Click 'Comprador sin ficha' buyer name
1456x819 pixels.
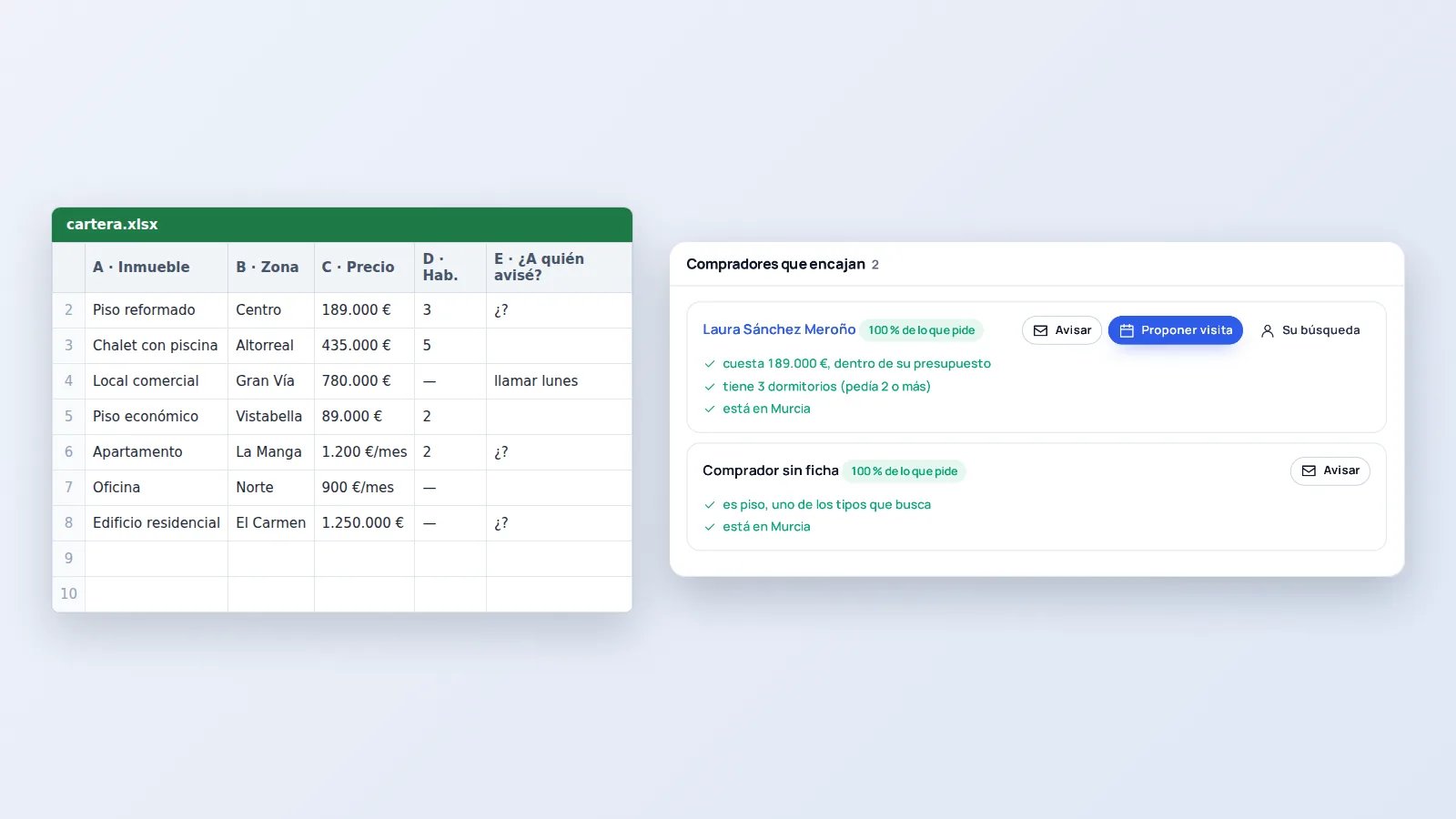point(770,470)
